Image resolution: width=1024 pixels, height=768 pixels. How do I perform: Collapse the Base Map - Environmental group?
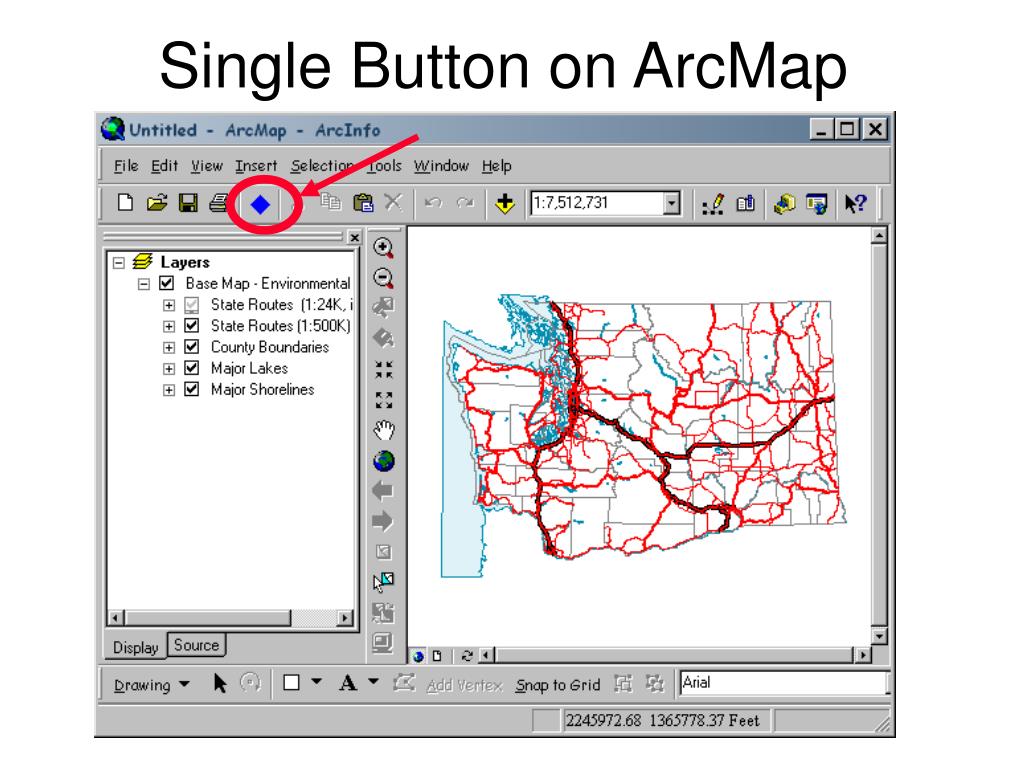(144, 284)
